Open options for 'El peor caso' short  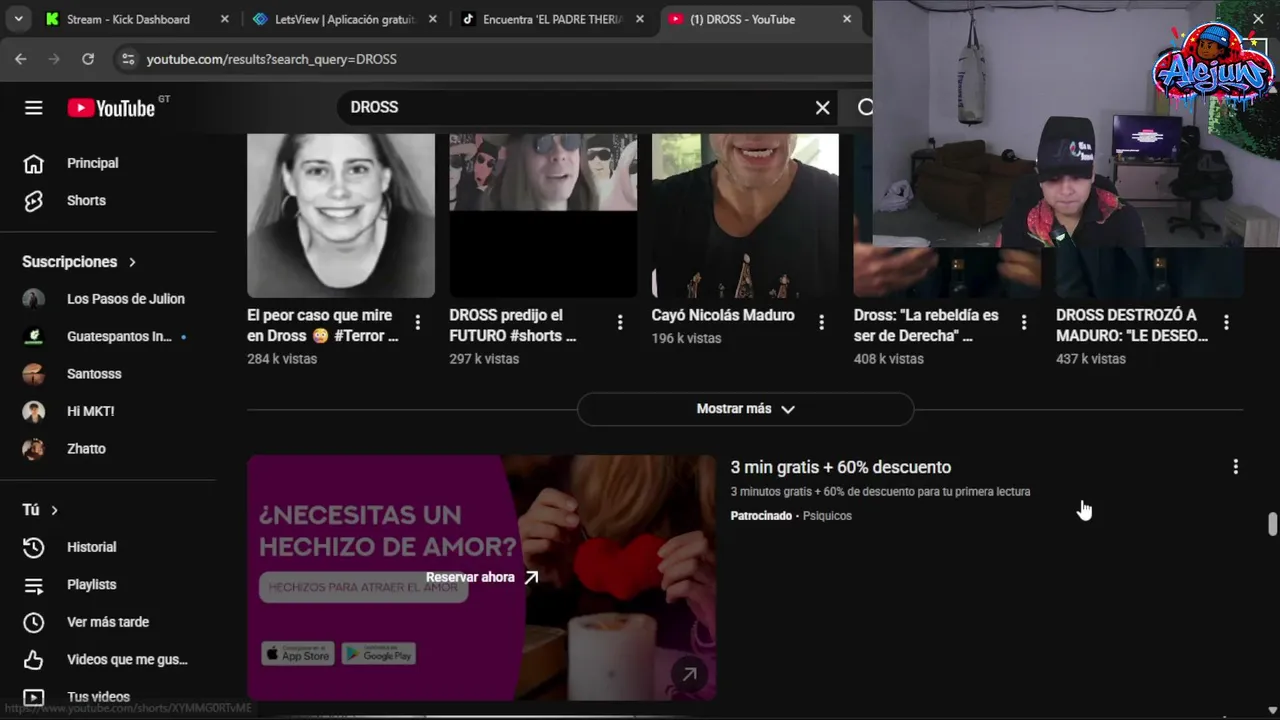click(x=417, y=322)
